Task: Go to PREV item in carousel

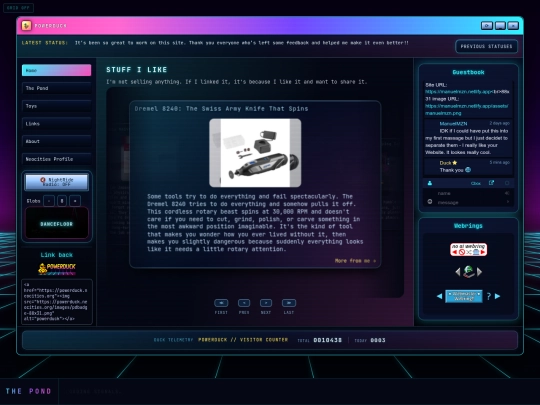Action: point(244,303)
